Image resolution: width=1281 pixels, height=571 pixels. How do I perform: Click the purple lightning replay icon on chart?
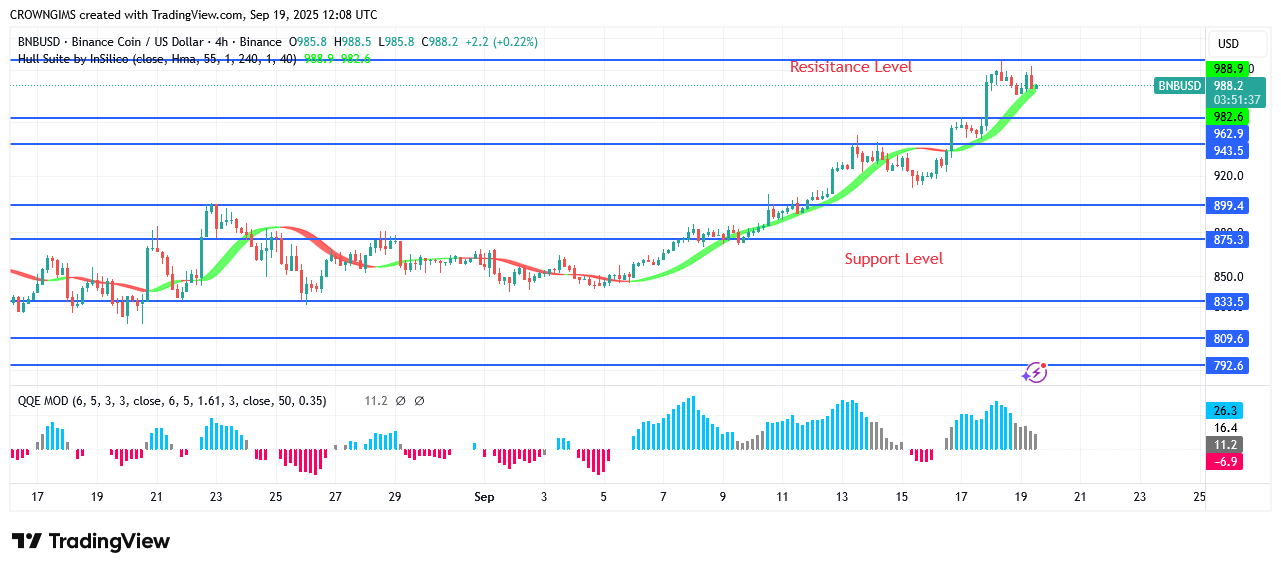1035,373
